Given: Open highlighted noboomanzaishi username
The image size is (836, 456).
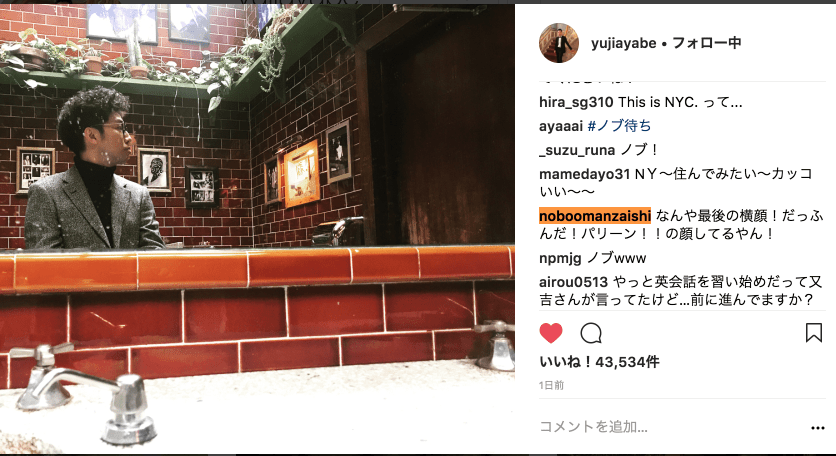Looking at the screenshot, I should click(595, 215).
